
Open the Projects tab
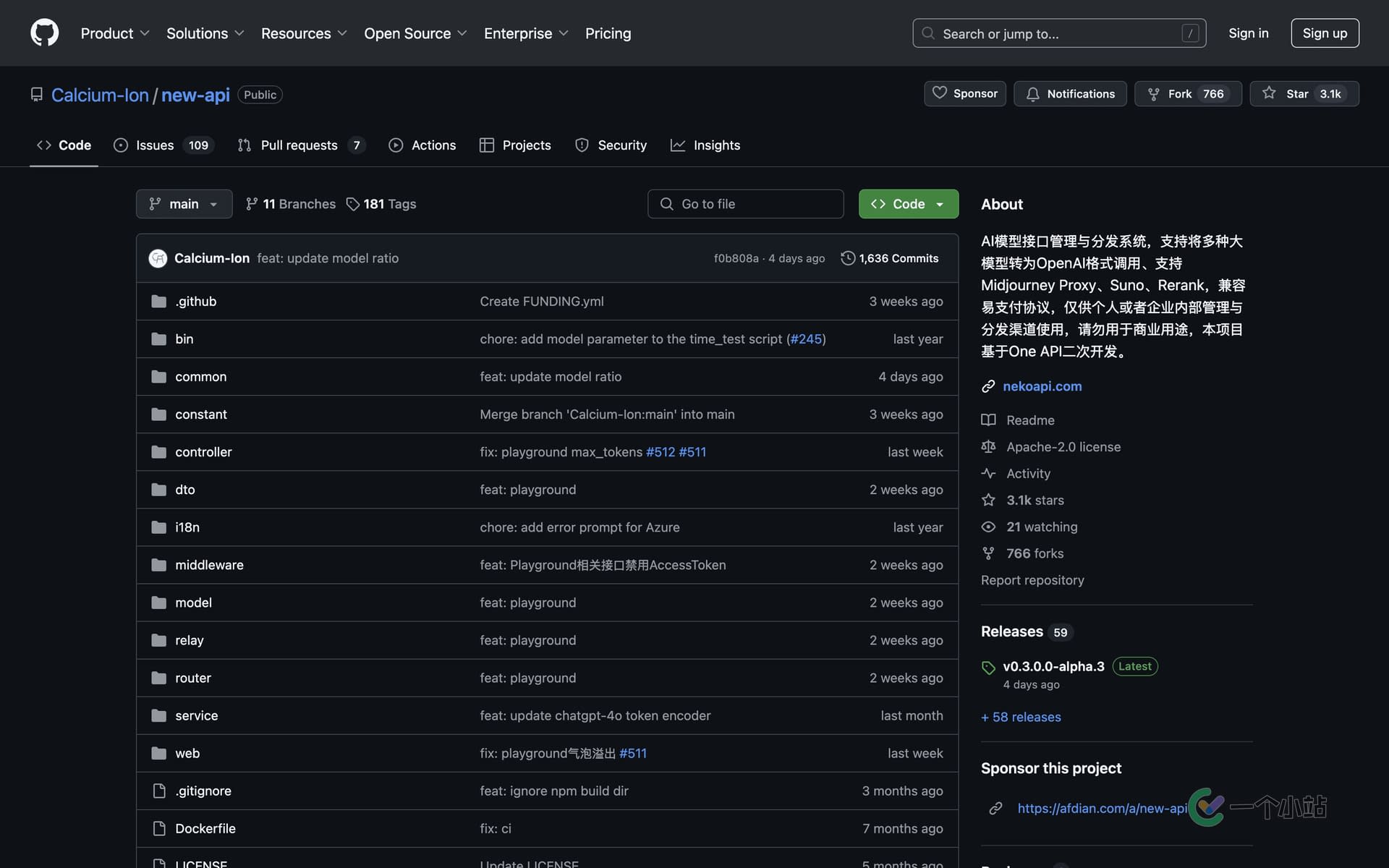click(515, 145)
